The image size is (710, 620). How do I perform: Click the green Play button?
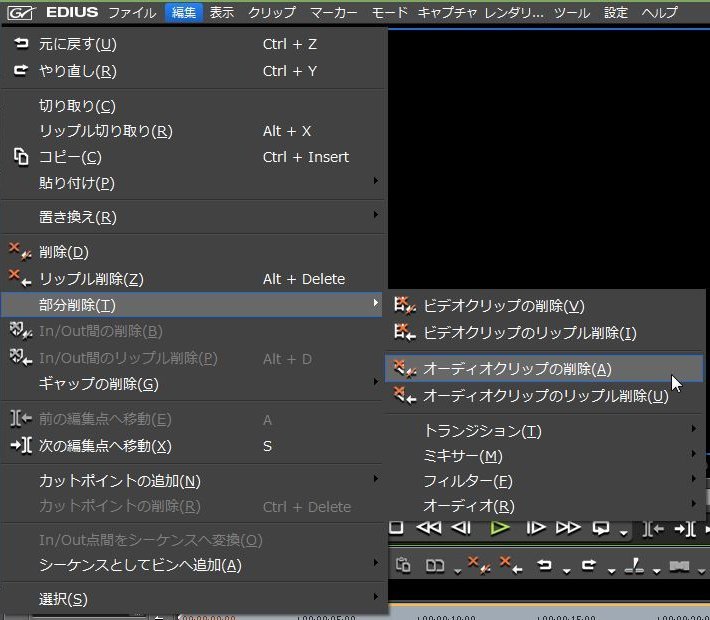click(499, 528)
